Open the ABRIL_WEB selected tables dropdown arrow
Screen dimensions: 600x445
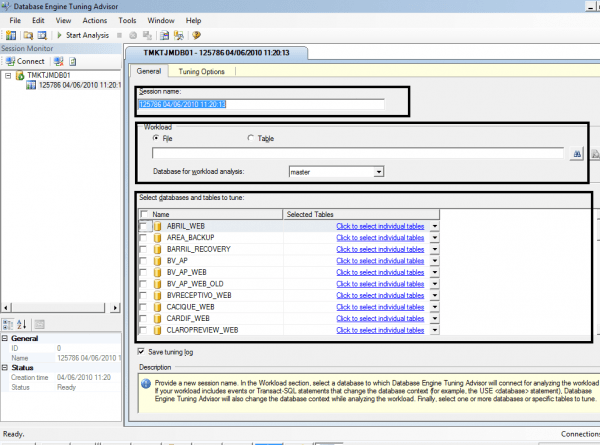tap(435, 226)
